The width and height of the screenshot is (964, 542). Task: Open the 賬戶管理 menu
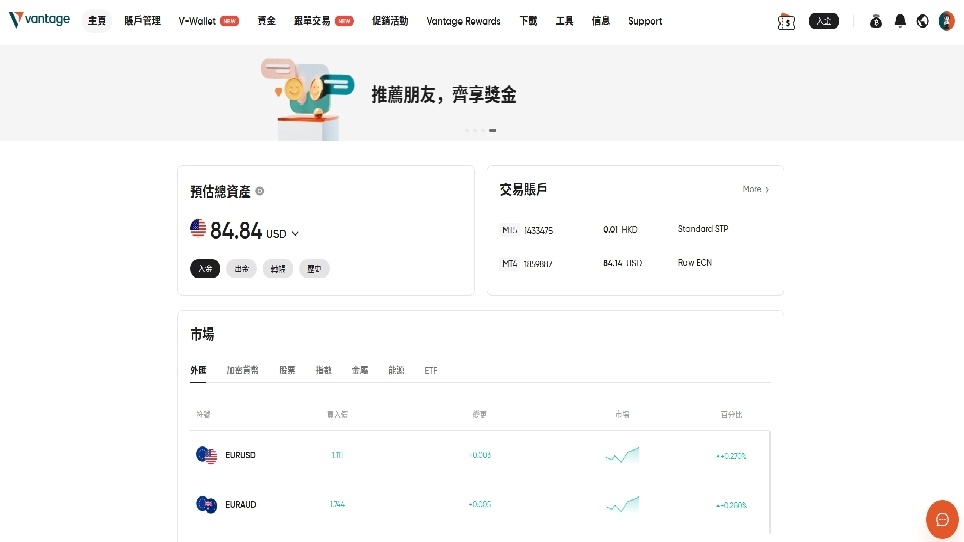(142, 21)
